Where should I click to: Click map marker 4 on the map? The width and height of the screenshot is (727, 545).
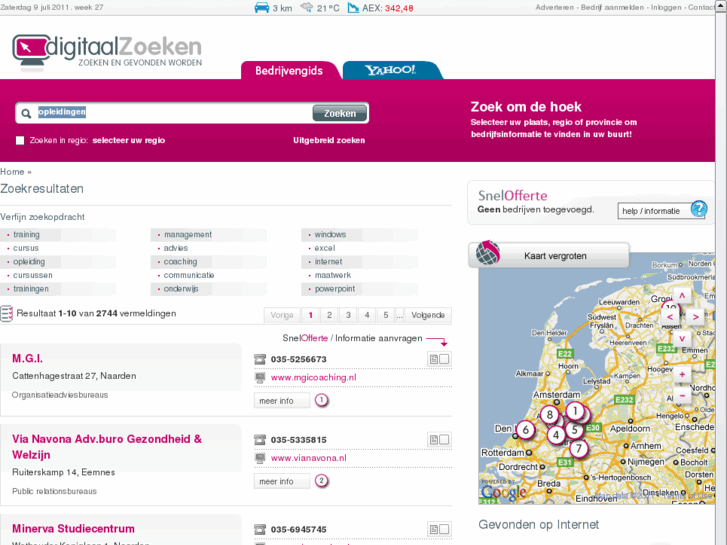pyautogui.click(x=556, y=435)
